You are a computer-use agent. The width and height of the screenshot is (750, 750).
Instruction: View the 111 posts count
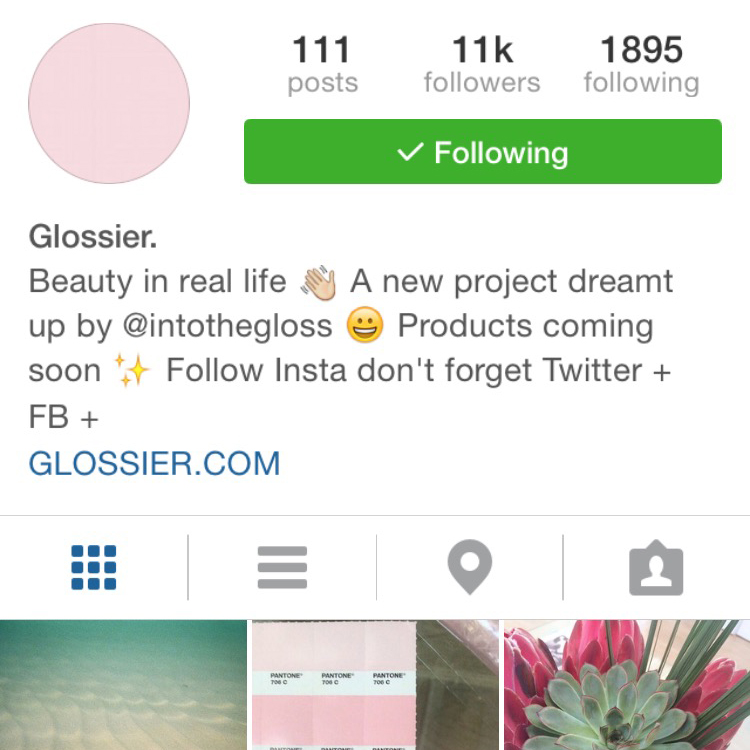point(322,65)
